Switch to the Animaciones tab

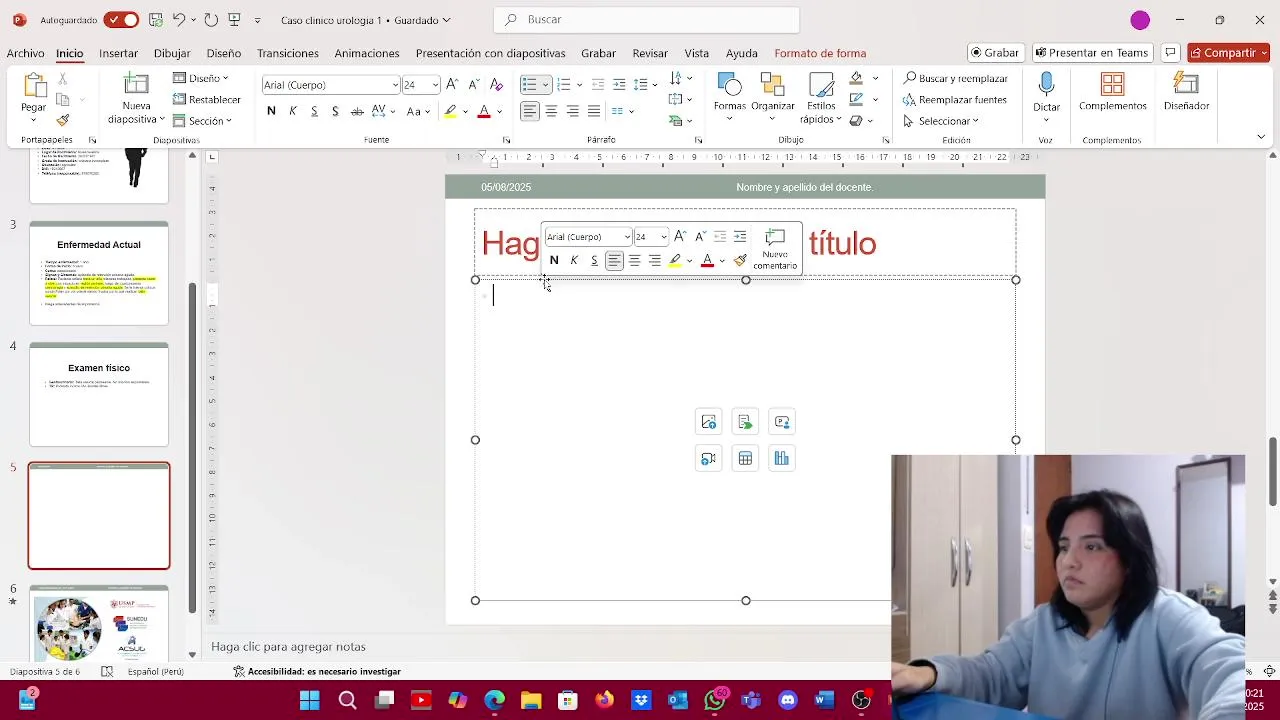366,53
